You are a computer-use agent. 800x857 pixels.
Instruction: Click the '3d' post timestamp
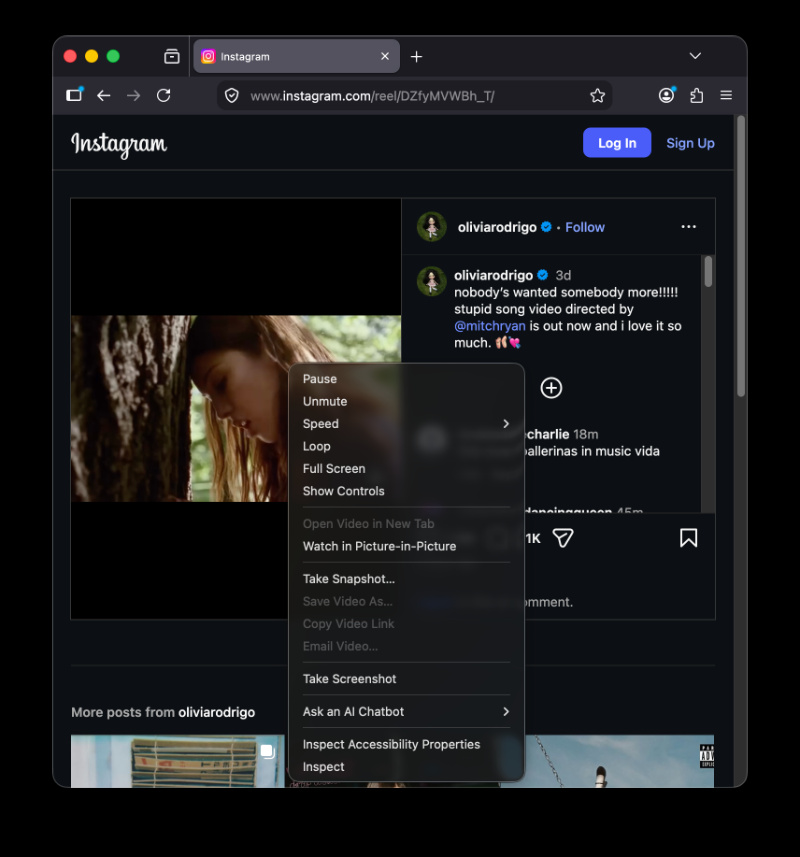(563, 275)
